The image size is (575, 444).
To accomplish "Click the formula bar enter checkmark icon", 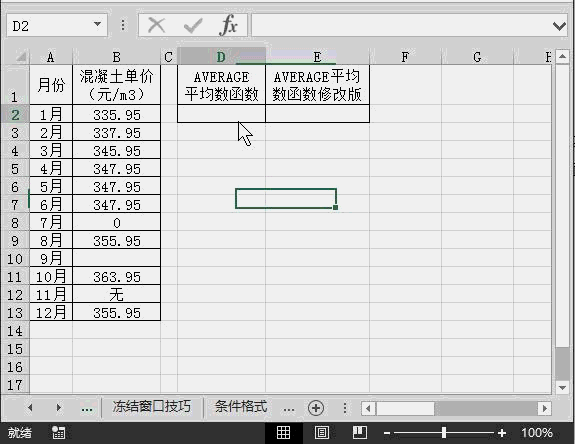I will 193,25.
